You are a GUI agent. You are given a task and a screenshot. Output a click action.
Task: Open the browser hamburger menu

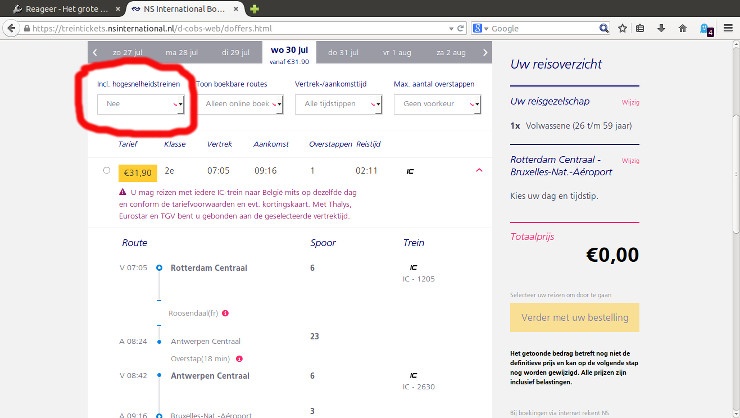coord(728,28)
